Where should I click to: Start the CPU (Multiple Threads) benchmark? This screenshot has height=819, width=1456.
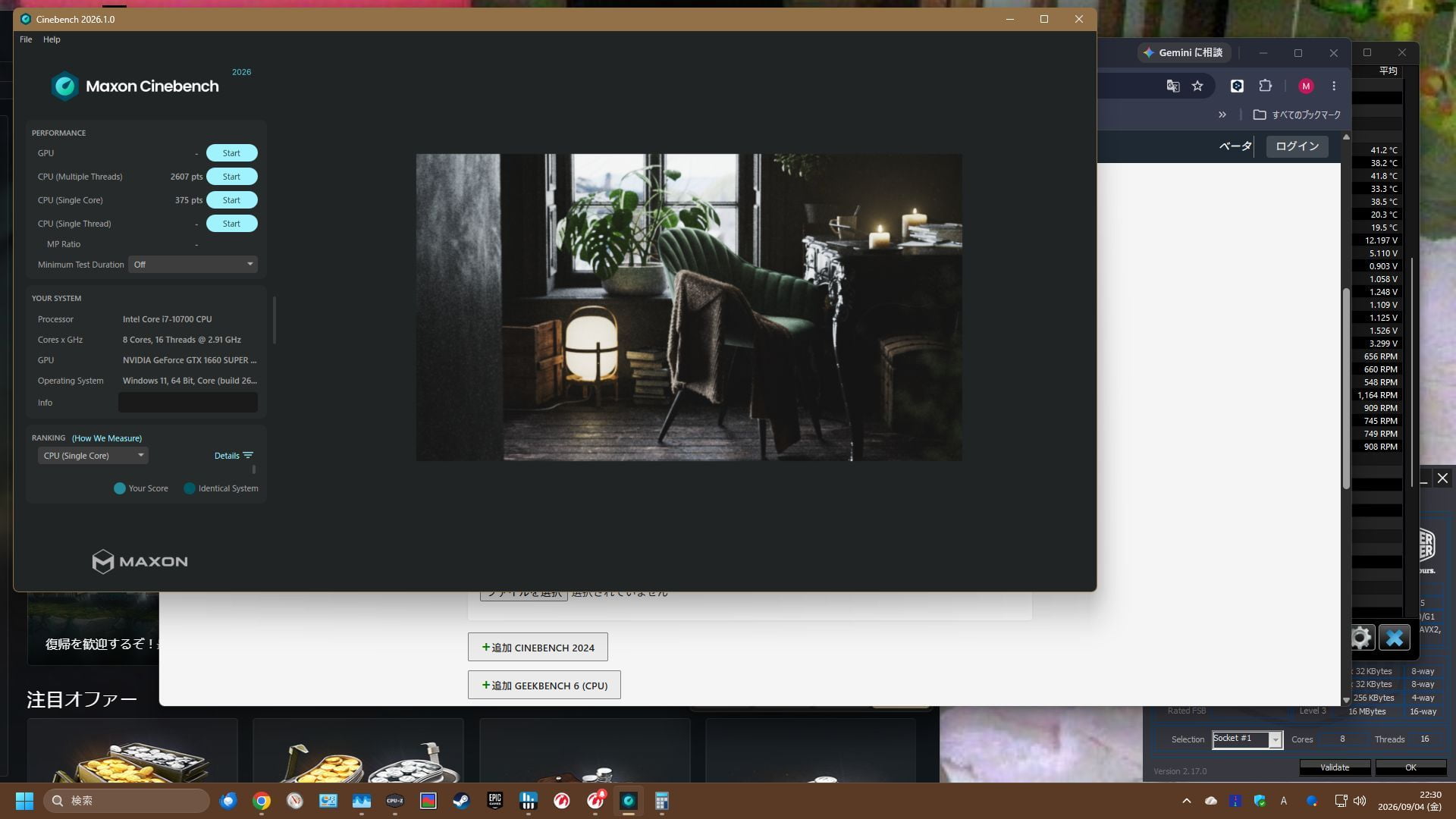coord(231,177)
